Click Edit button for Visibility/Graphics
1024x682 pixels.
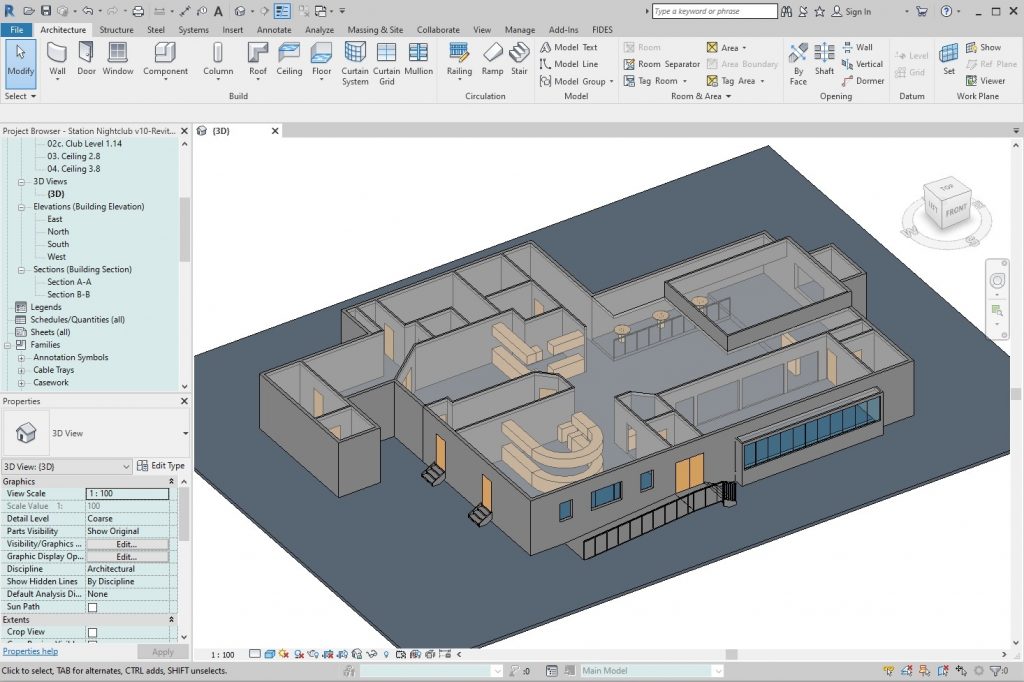click(126, 544)
